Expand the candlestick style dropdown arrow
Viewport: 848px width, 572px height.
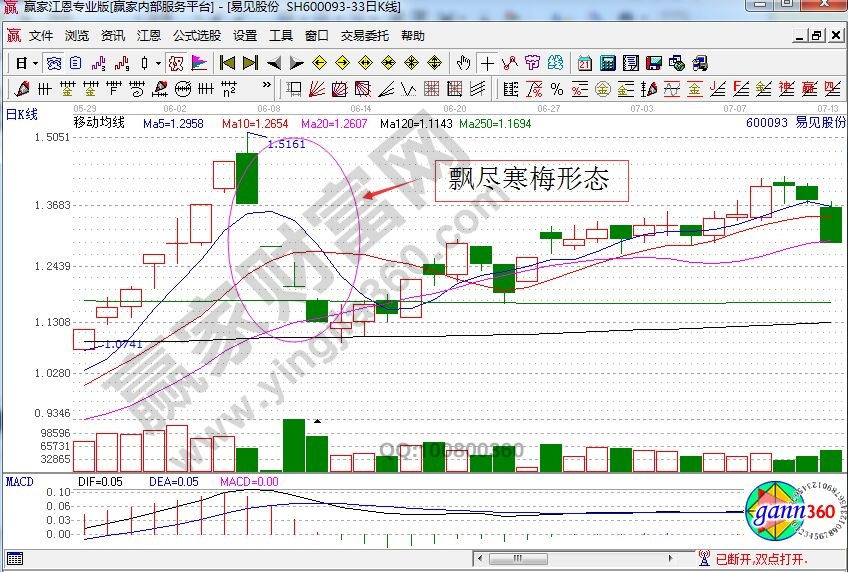coord(158,62)
